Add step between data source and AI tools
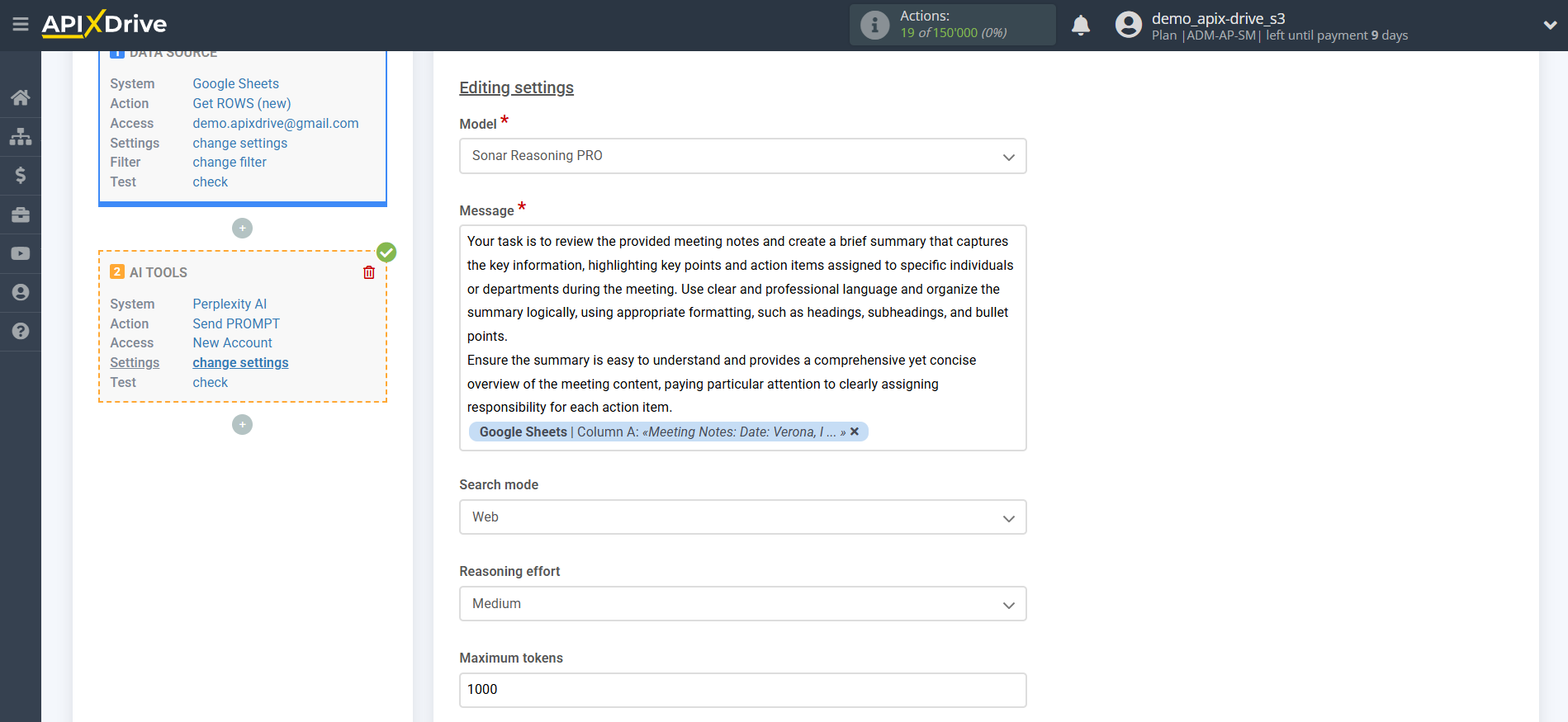This screenshot has height=722, width=1568. [242, 228]
